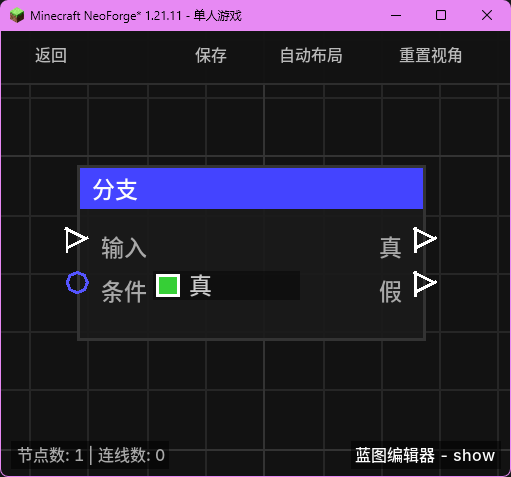
Task: Click the 蓝图编辑器 - show label
Action: 425,455
